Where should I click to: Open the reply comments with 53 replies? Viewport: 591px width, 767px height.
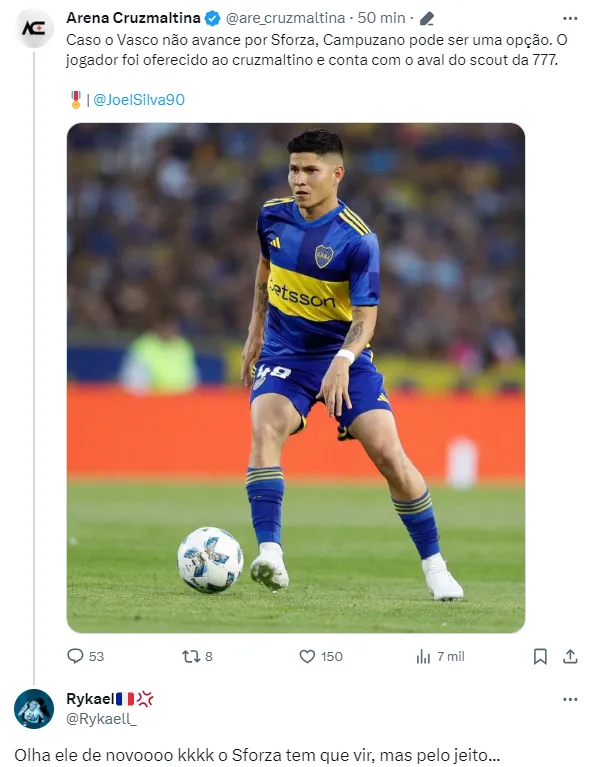pos(86,656)
